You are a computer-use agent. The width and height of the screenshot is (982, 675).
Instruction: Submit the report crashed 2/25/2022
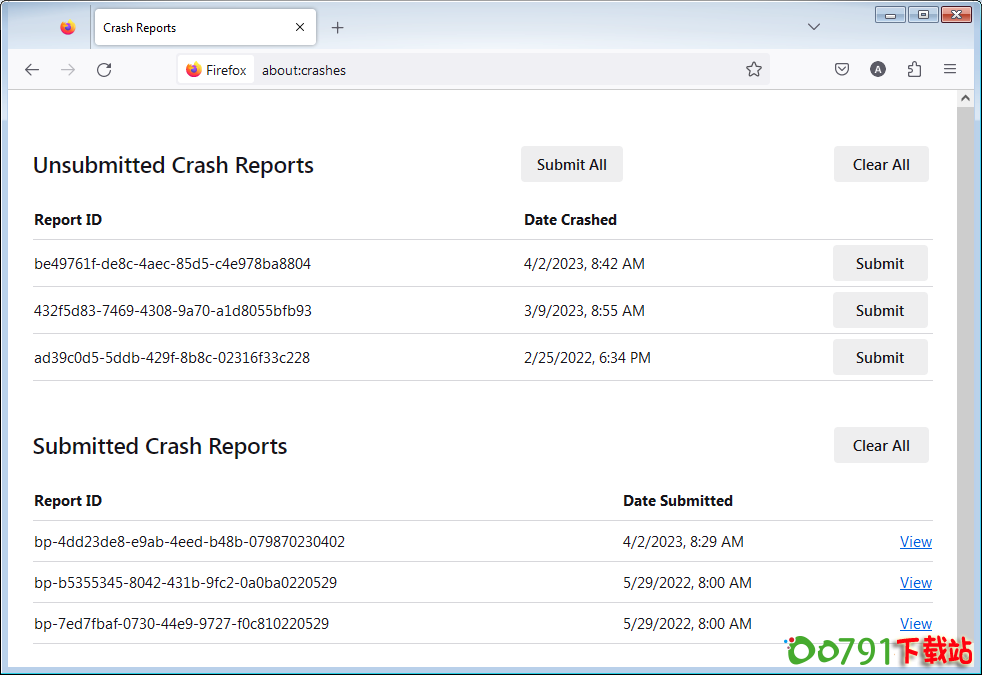(879, 358)
